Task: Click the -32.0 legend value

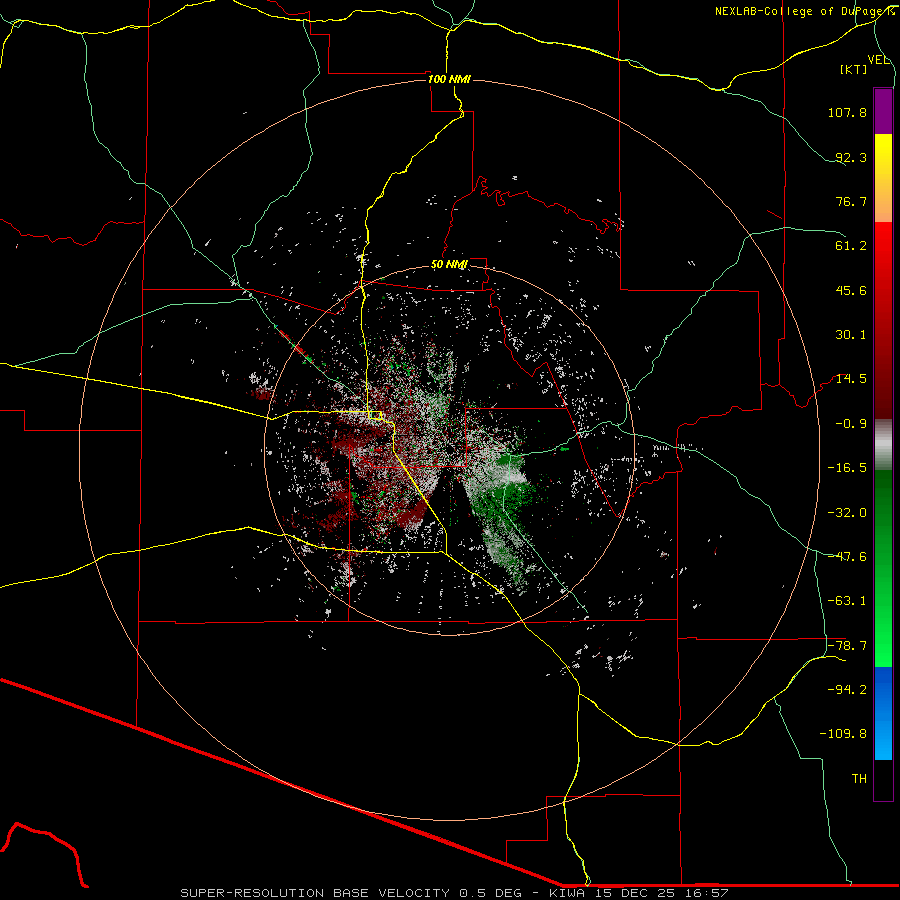Action: [847, 513]
